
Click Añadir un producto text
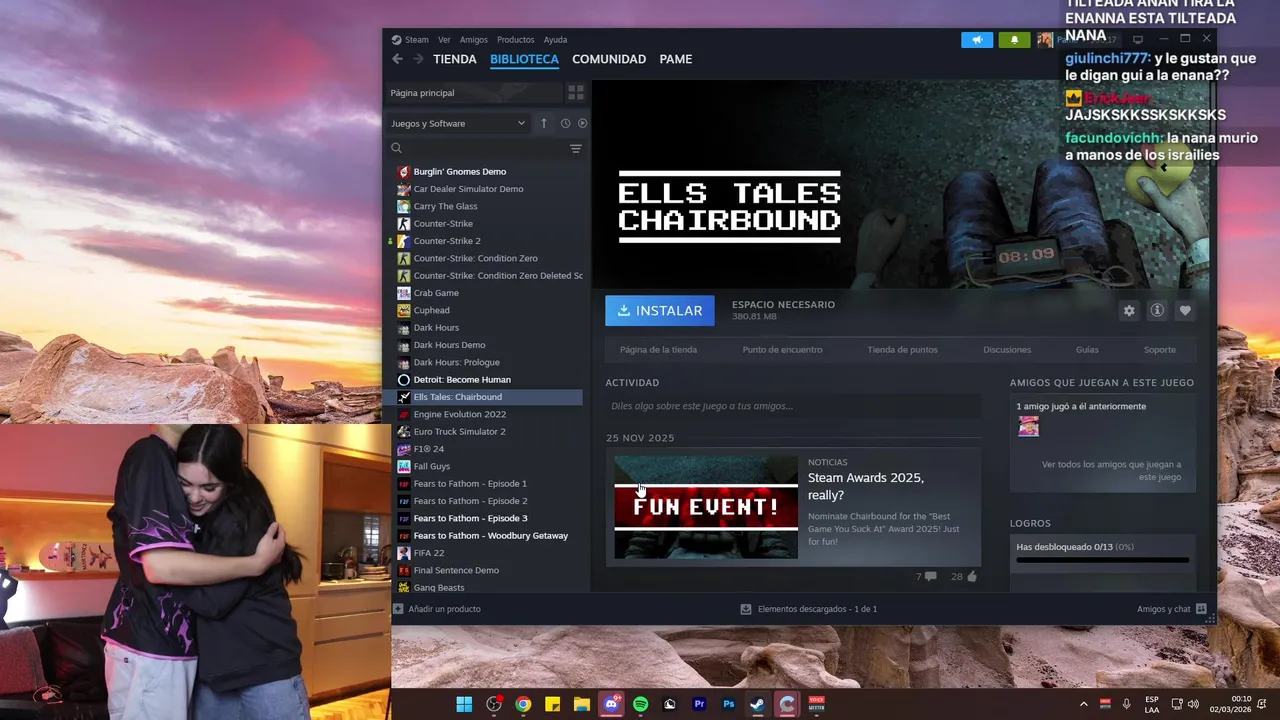tap(444, 609)
